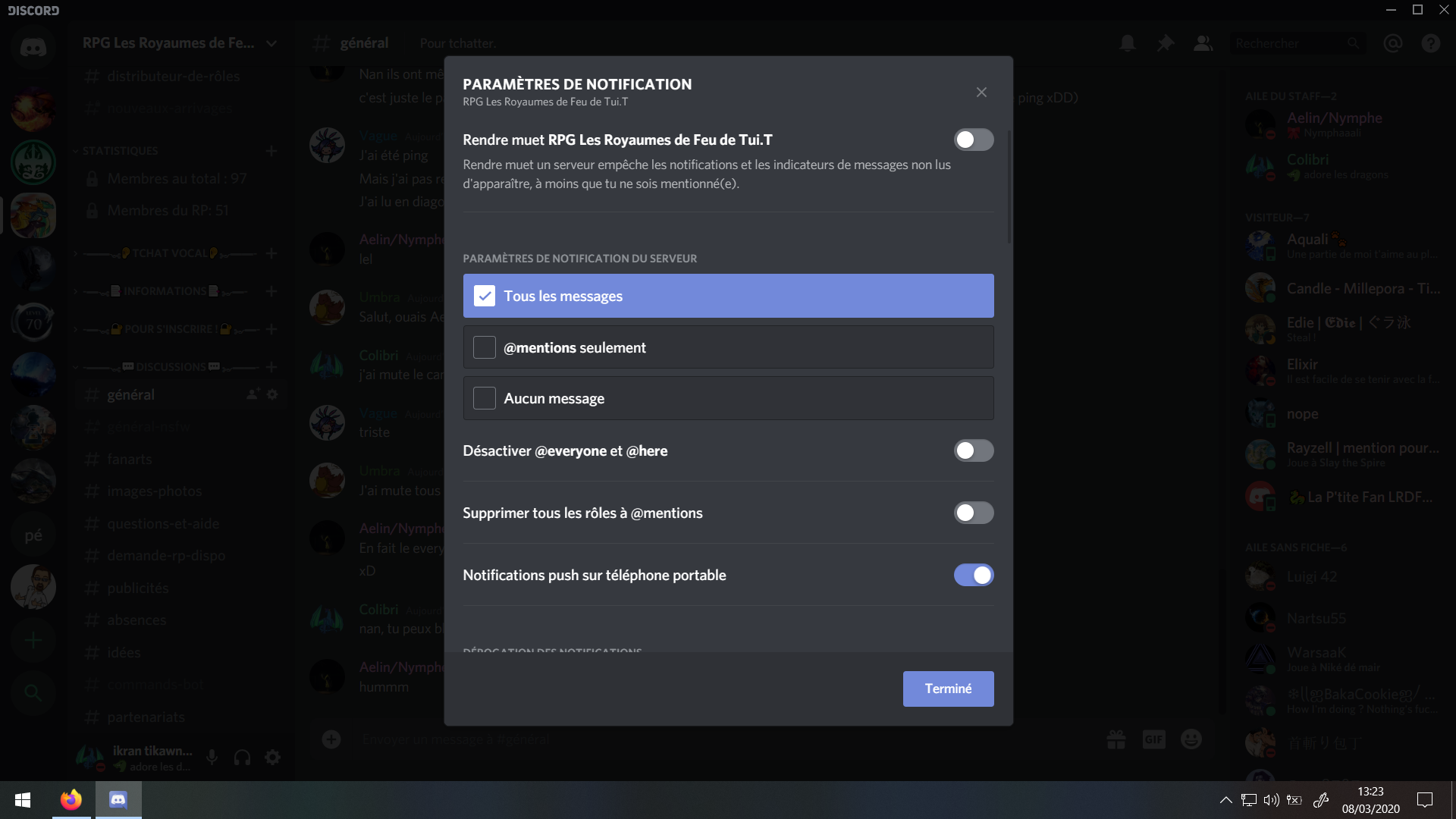
Task: Toggle Supprimer tous les rôles à @mentions
Action: point(973,513)
